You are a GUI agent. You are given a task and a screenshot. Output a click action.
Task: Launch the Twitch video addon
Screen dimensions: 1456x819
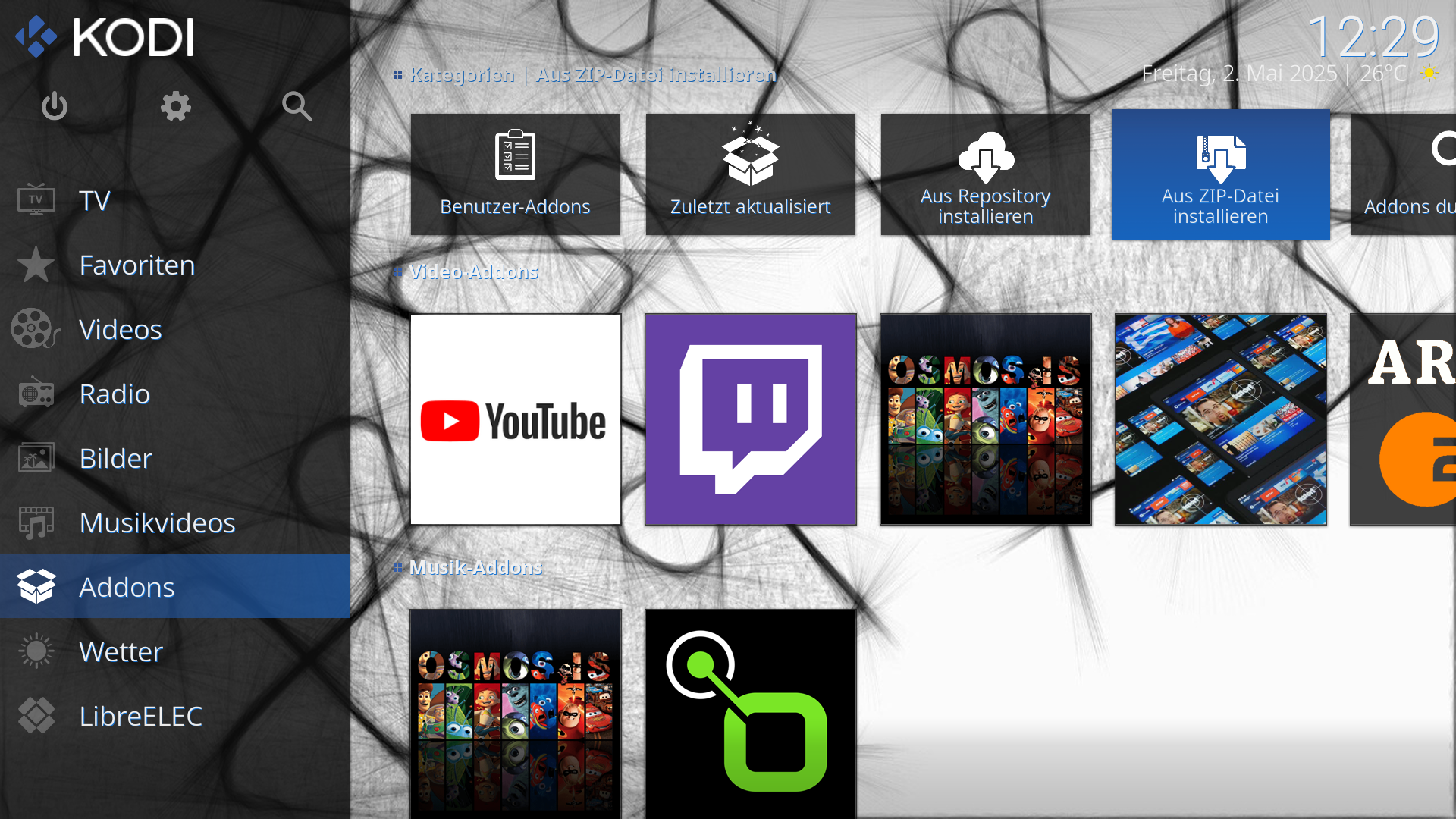coord(751,419)
